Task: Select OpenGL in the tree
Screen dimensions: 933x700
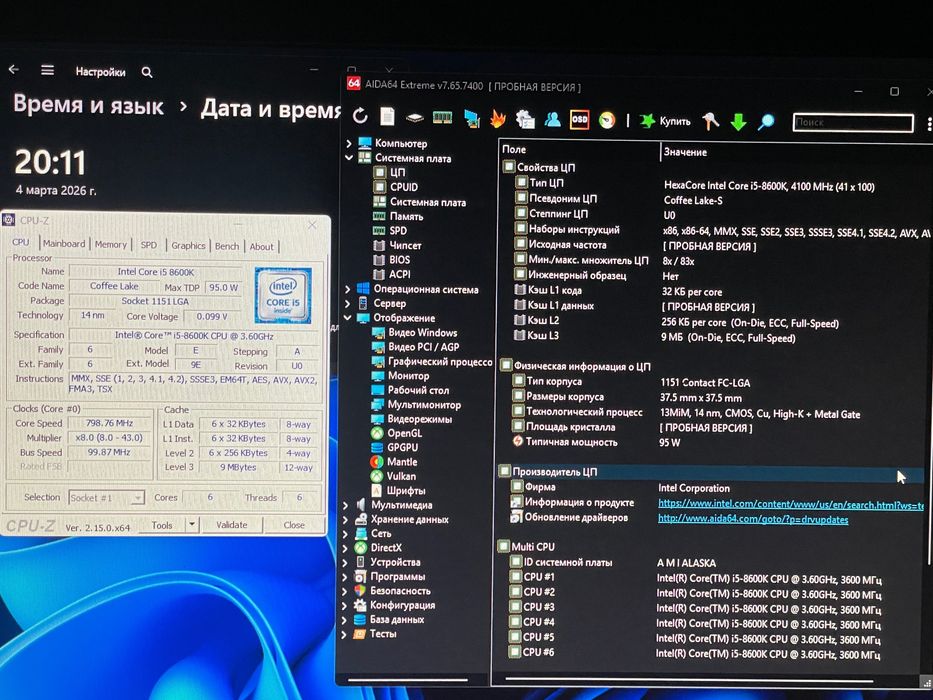Action: tap(396, 433)
